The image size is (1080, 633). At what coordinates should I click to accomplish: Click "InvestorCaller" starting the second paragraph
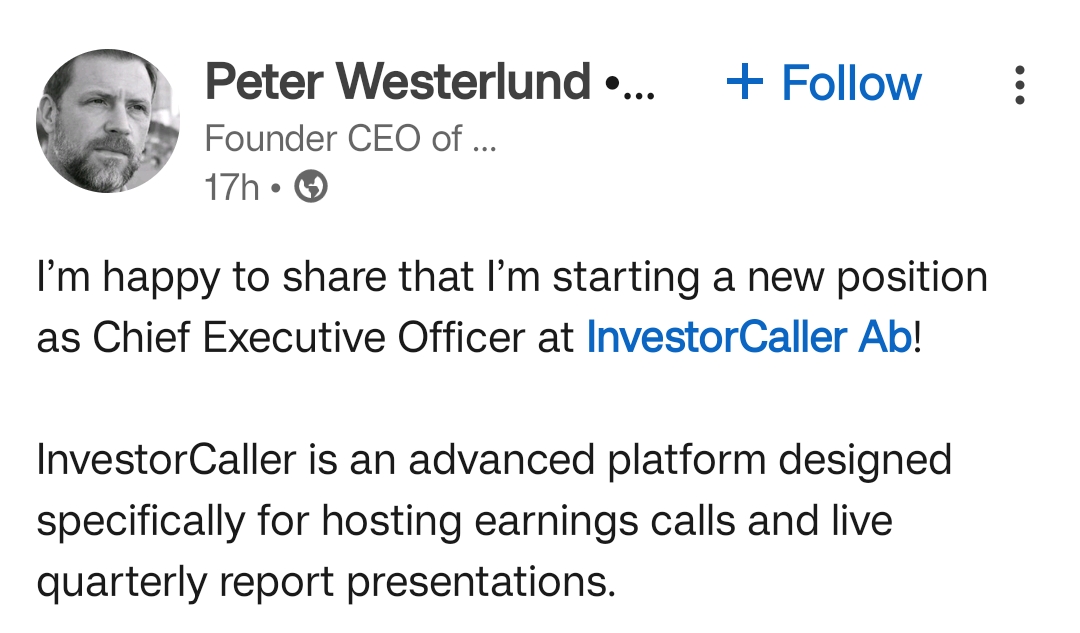click(166, 460)
